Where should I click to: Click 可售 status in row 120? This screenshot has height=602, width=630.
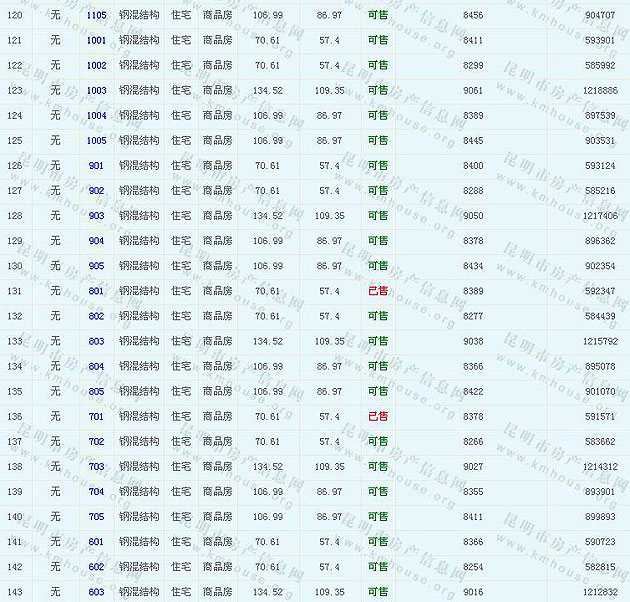[x=378, y=16]
